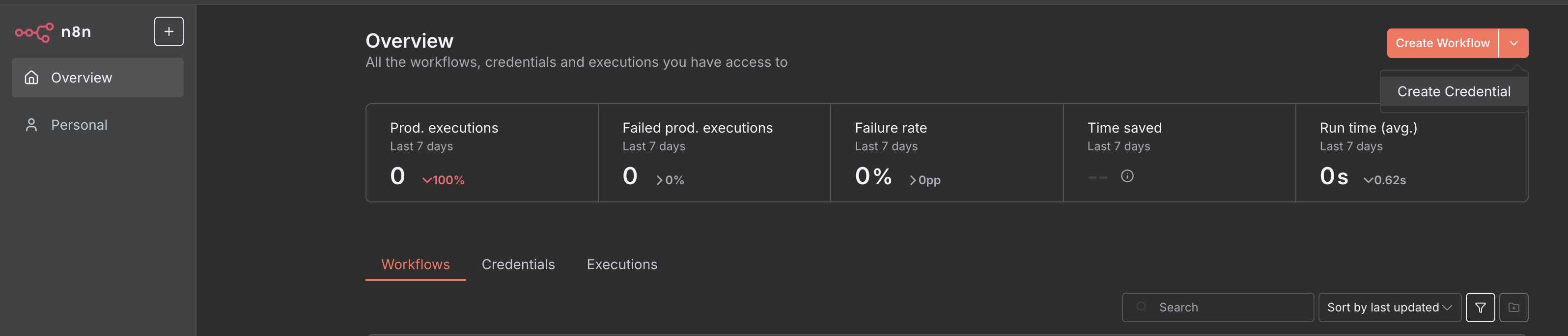Switch to the Executions tab
This screenshot has width=1568, height=336.
click(621, 264)
